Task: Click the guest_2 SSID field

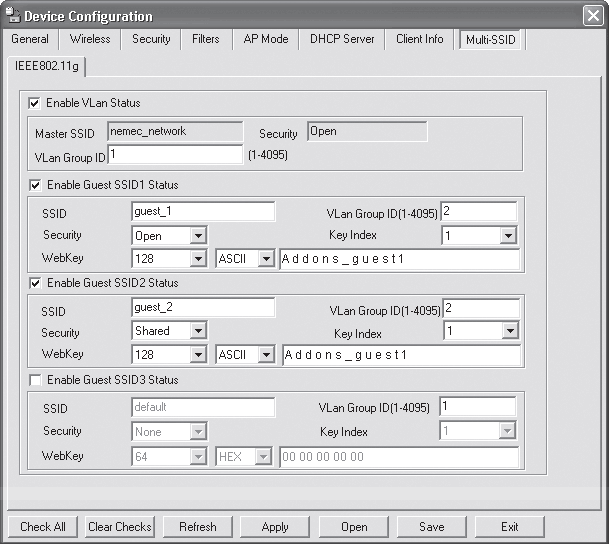Action: (203, 308)
